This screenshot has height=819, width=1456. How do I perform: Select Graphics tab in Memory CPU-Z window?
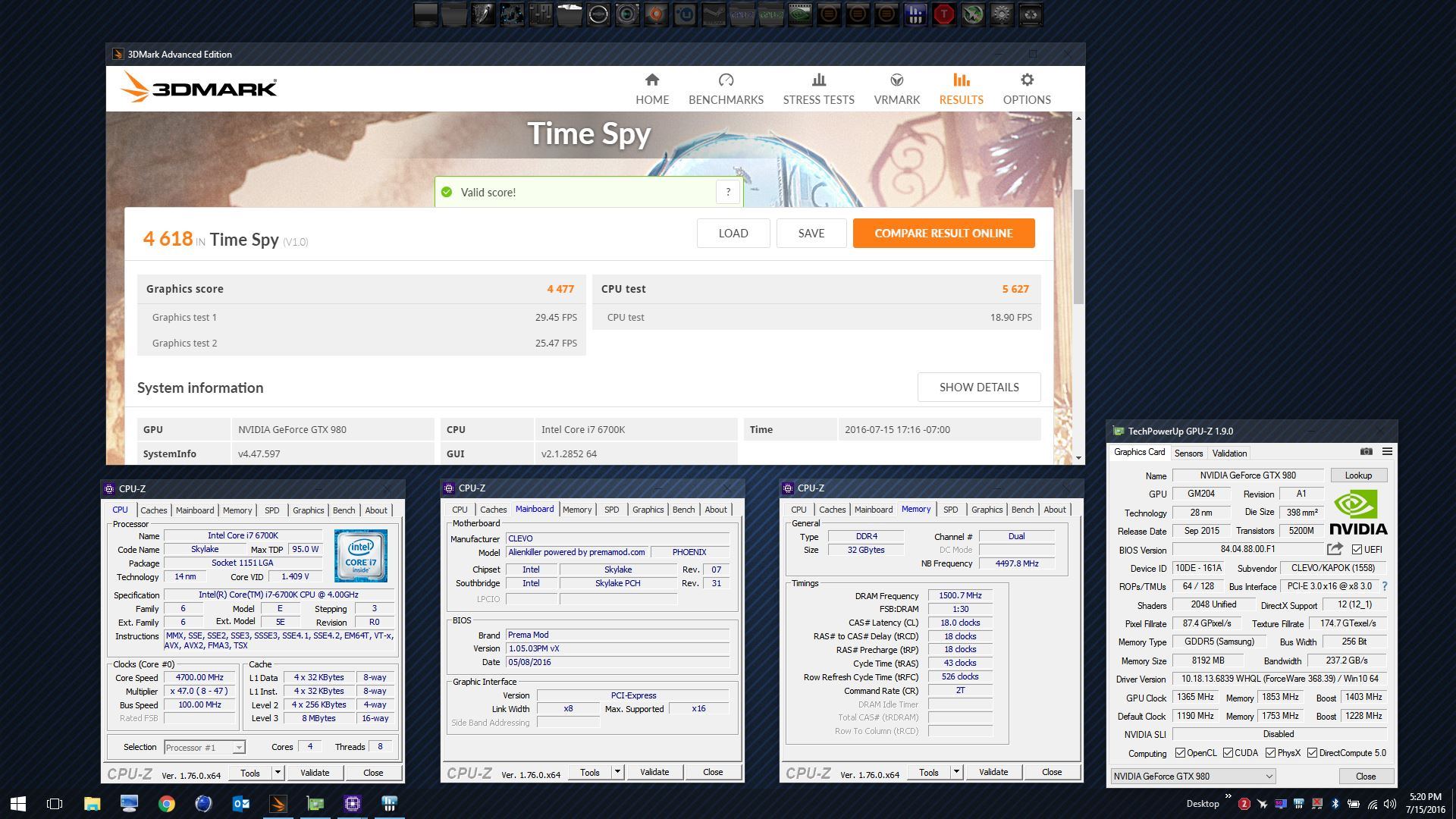click(x=987, y=510)
